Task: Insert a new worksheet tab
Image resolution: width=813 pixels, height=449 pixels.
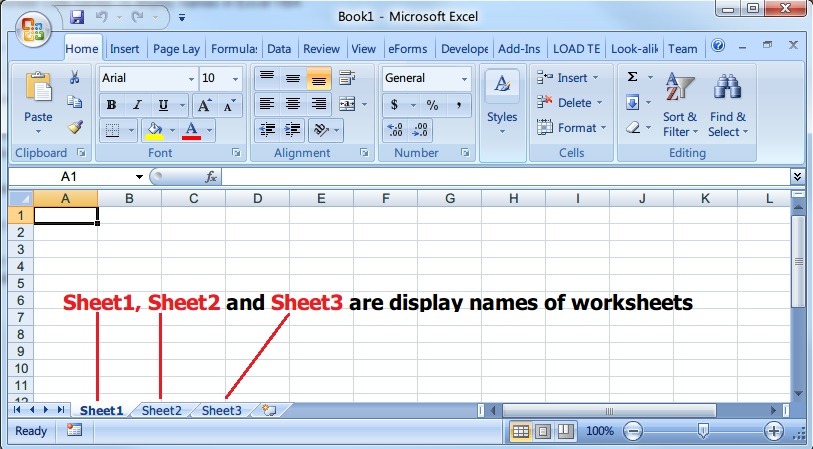Action: coord(269,410)
